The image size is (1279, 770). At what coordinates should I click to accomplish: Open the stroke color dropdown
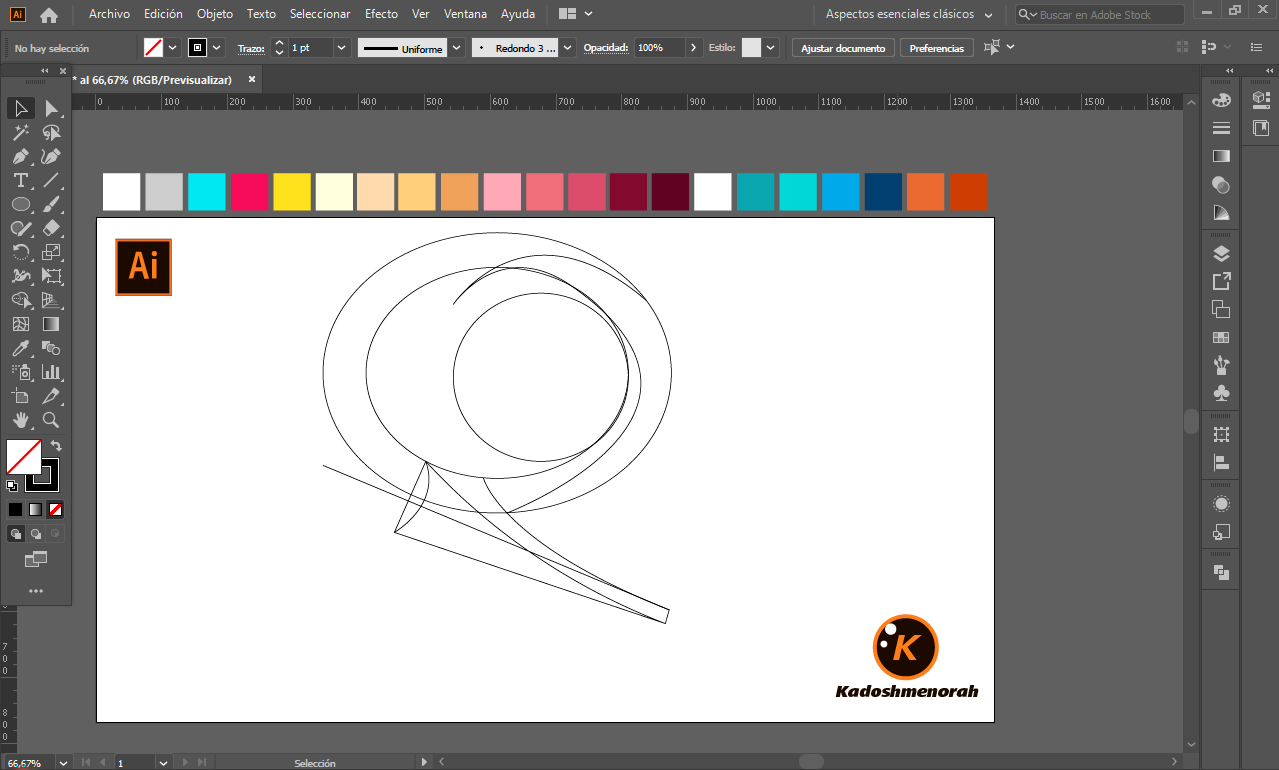tap(217, 48)
